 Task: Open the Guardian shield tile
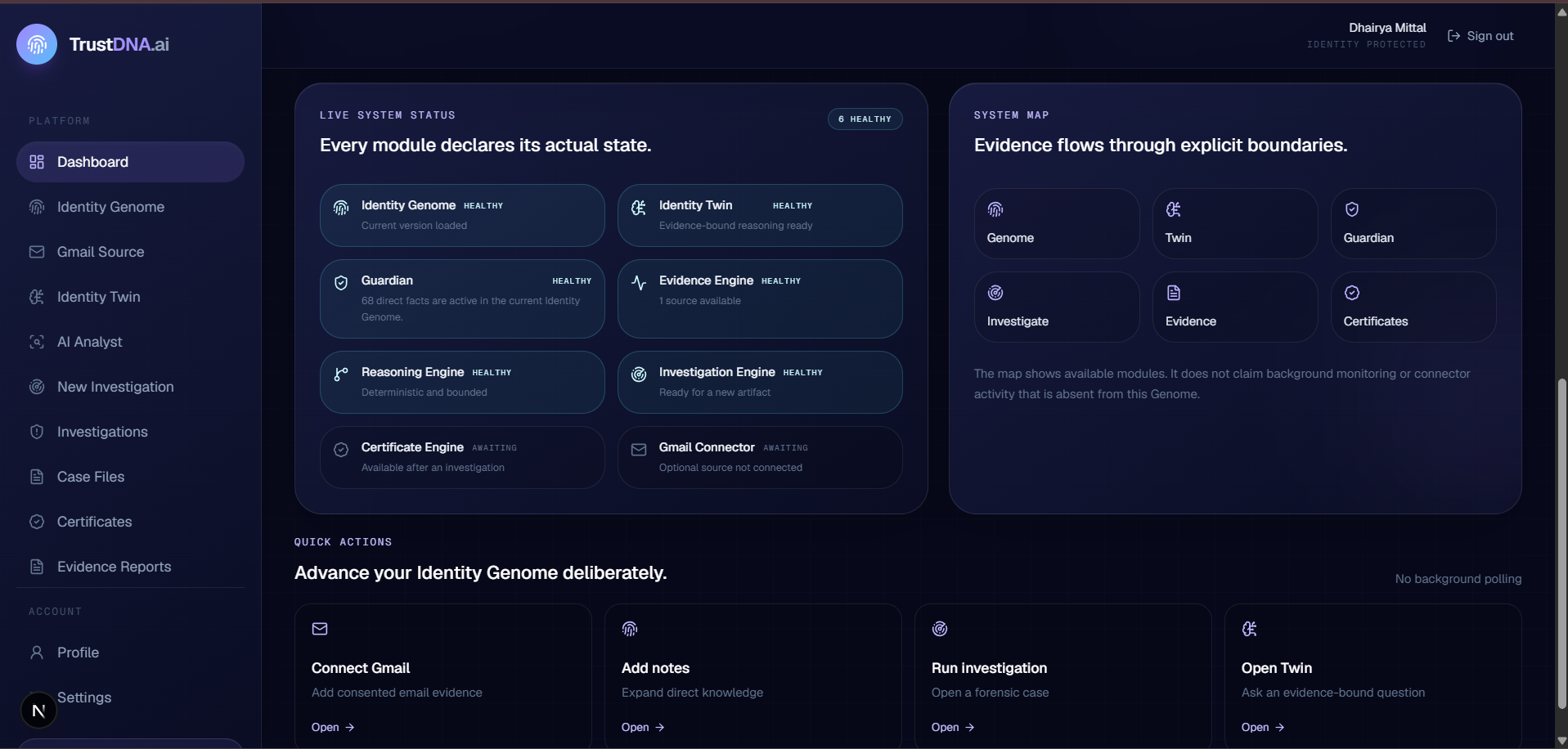click(x=1413, y=224)
